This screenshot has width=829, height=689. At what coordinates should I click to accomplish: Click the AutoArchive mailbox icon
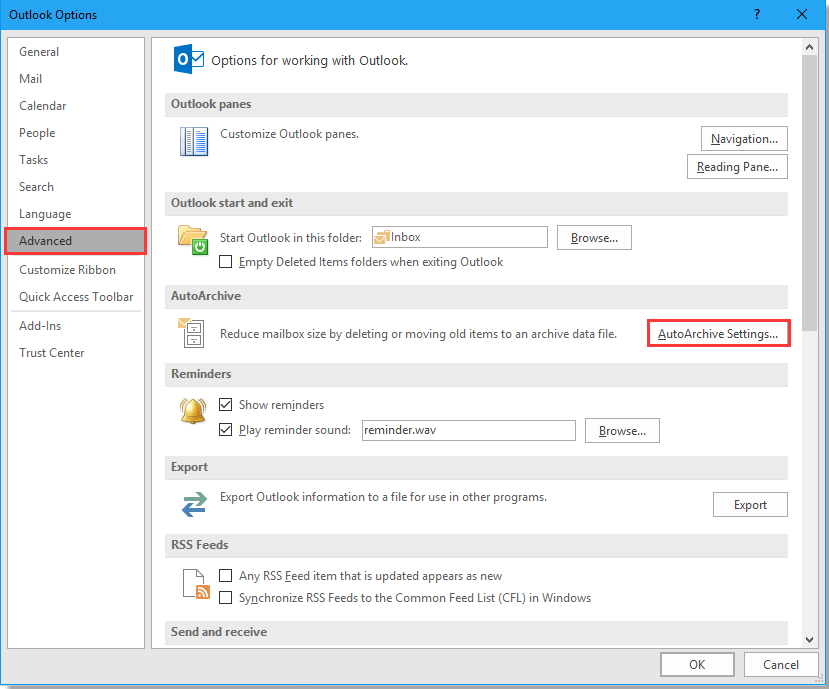click(191, 333)
